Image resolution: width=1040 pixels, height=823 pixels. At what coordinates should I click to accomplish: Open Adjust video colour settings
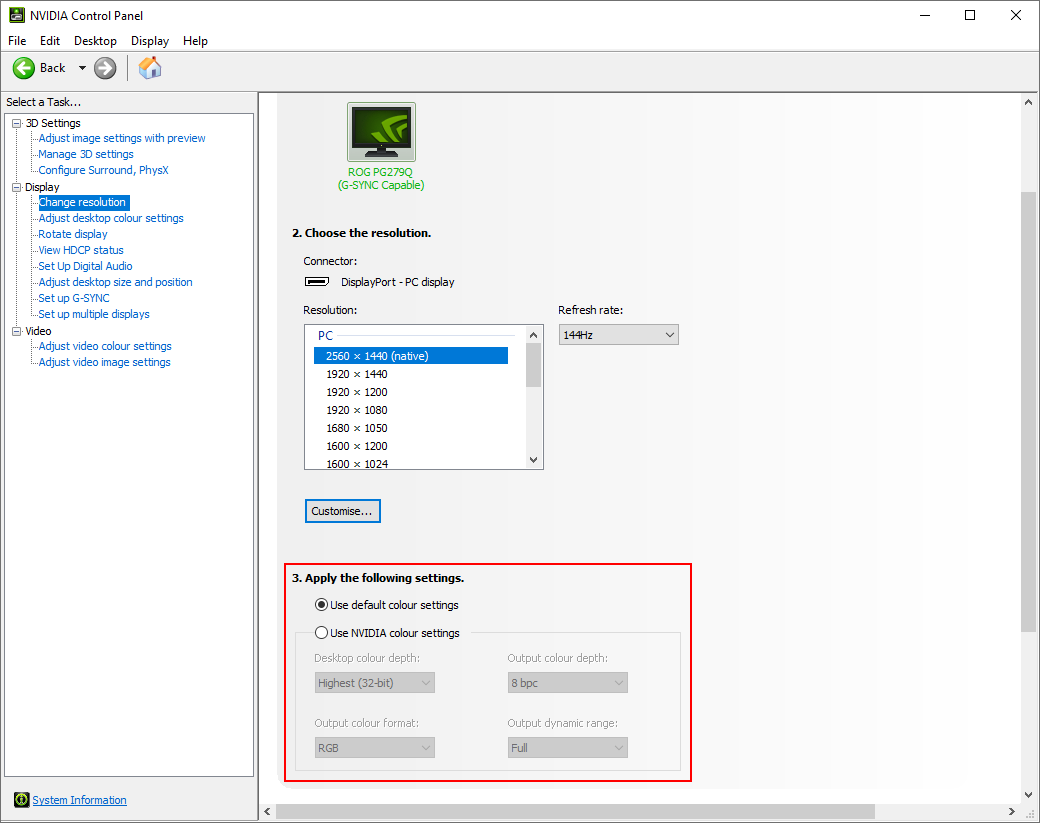[x=105, y=346]
